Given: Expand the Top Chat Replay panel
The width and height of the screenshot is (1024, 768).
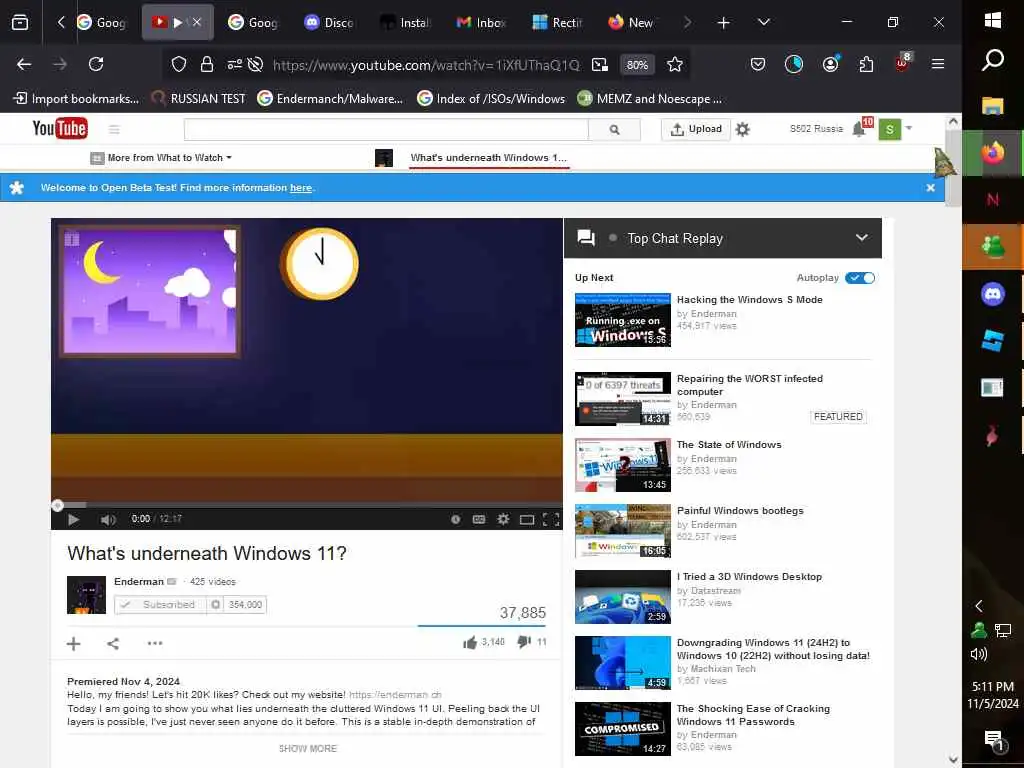Looking at the screenshot, I should 861,238.
